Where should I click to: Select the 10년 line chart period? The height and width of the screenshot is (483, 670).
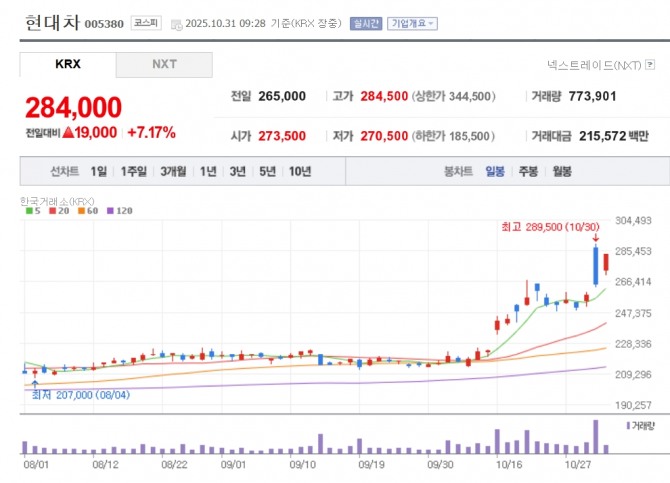(x=300, y=171)
